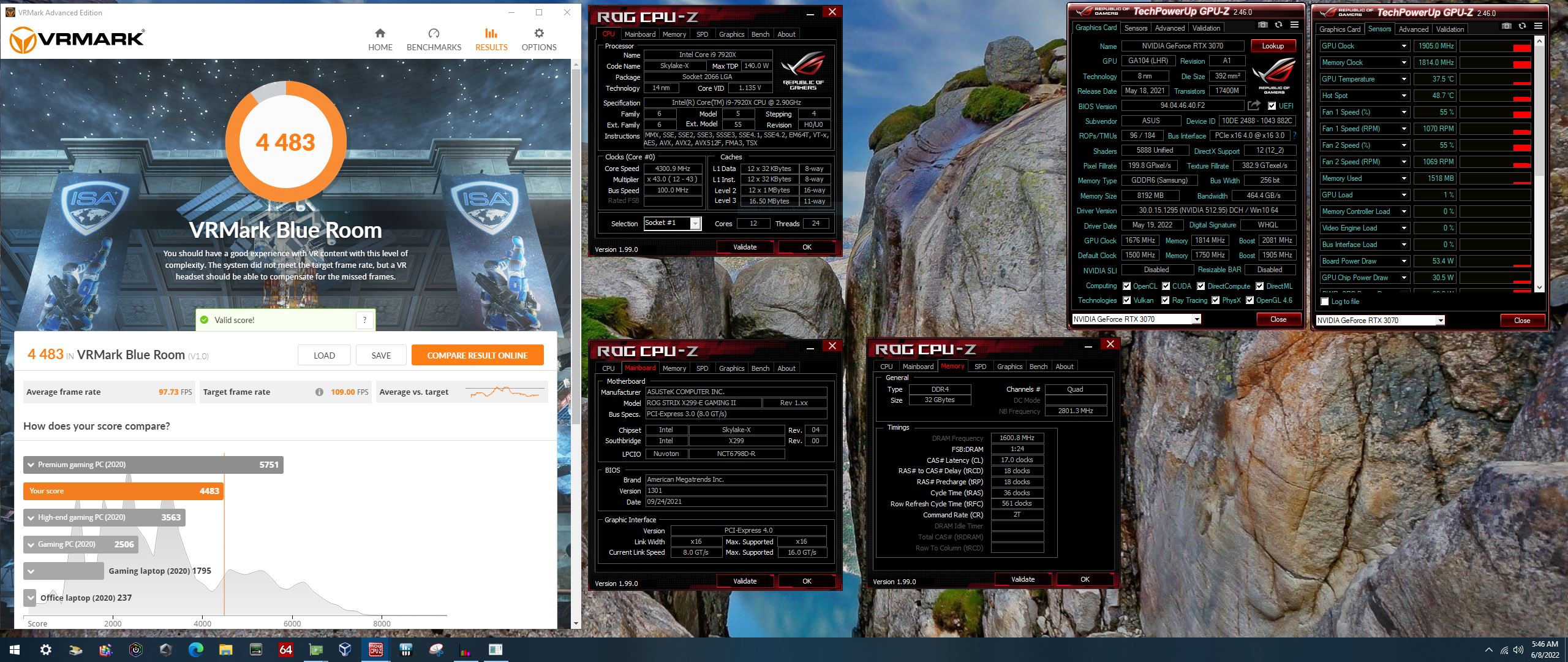Switch to the Advanced tab in the GPU-Z Graphics Card window
The image size is (1568, 662).
pos(1169,28)
